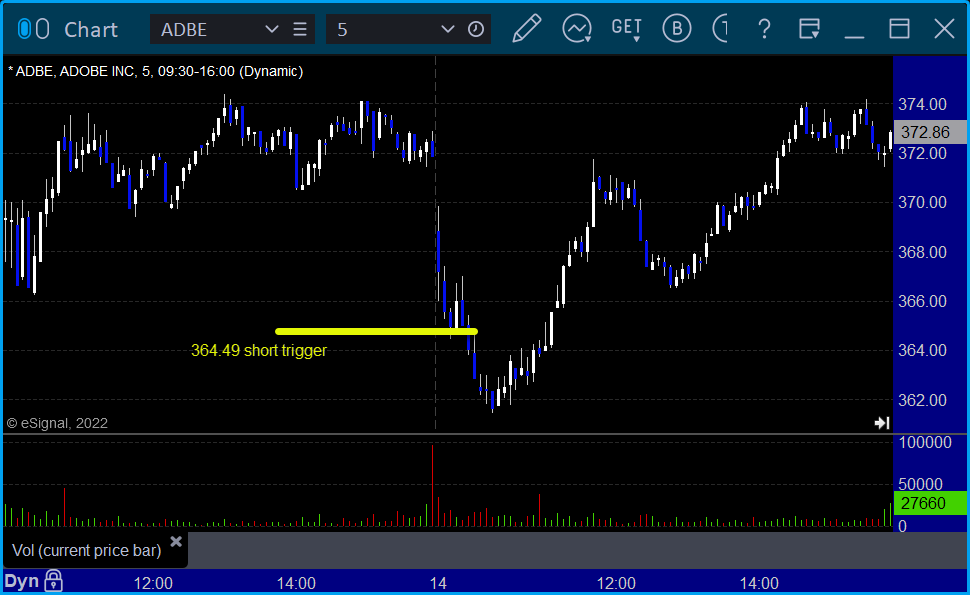970x595 pixels.
Task: Click the 366.00 price axis label
Action: 922,301
